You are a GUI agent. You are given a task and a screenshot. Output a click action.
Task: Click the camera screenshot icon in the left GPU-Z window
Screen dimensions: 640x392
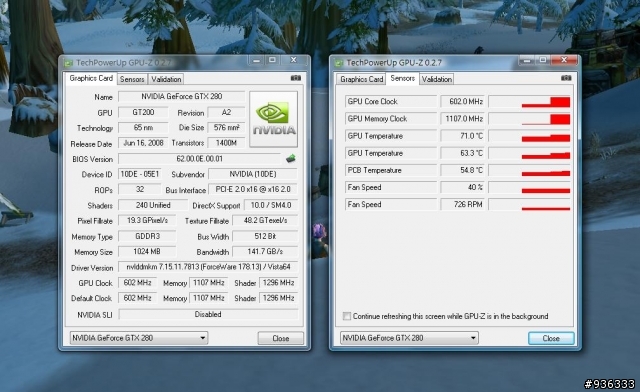click(x=296, y=78)
